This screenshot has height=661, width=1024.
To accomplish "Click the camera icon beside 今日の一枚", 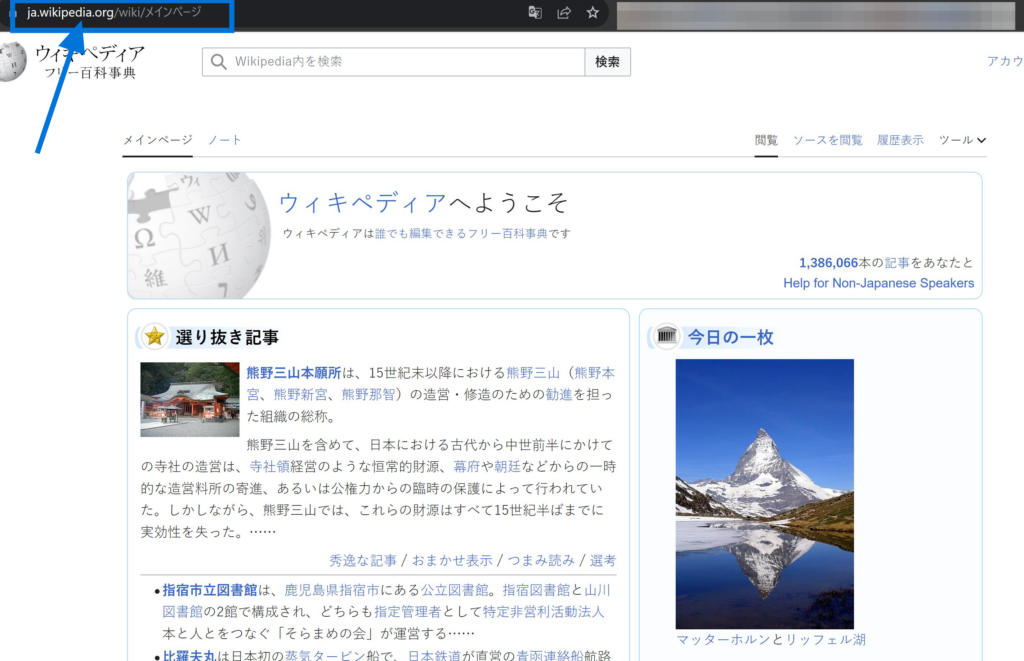I will coord(665,337).
